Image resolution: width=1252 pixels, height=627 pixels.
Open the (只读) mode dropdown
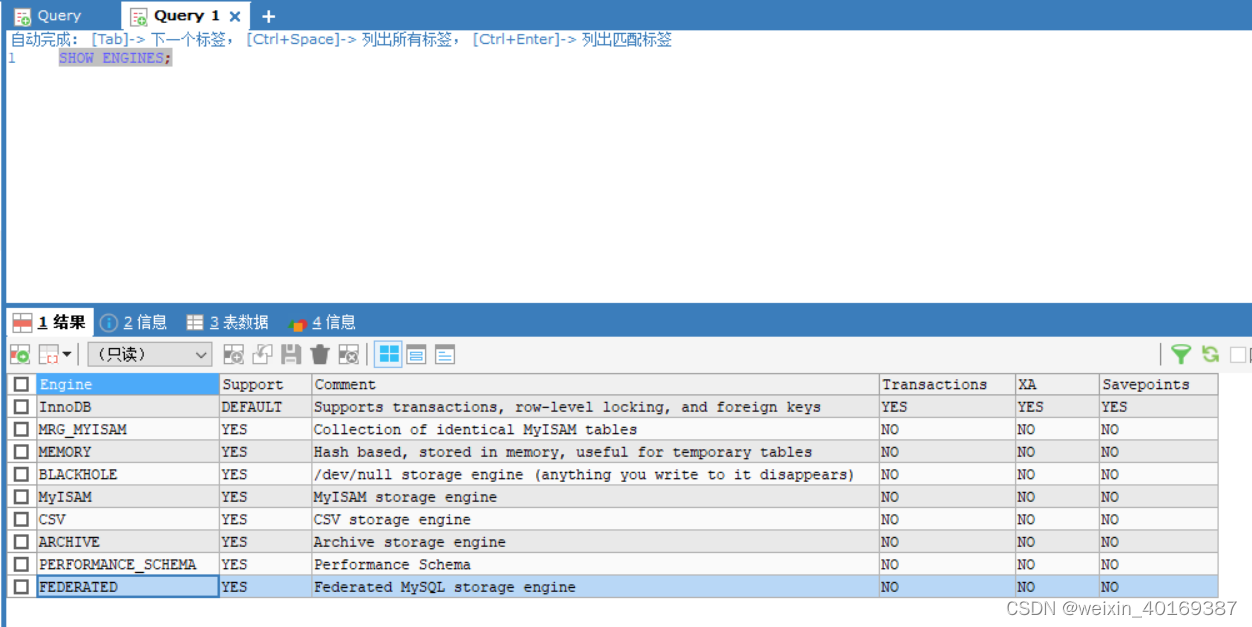pos(148,354)
